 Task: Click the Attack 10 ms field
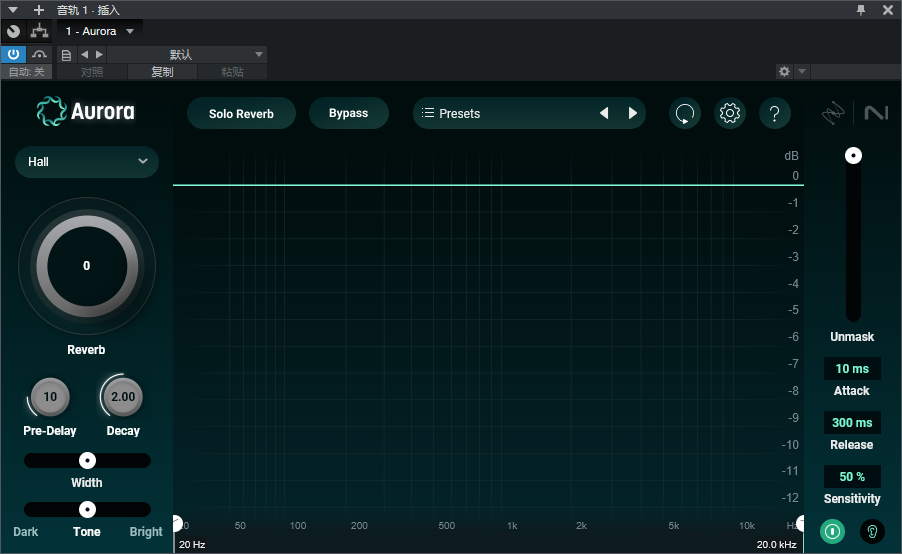pyautogui.click(x=852, y=369)
